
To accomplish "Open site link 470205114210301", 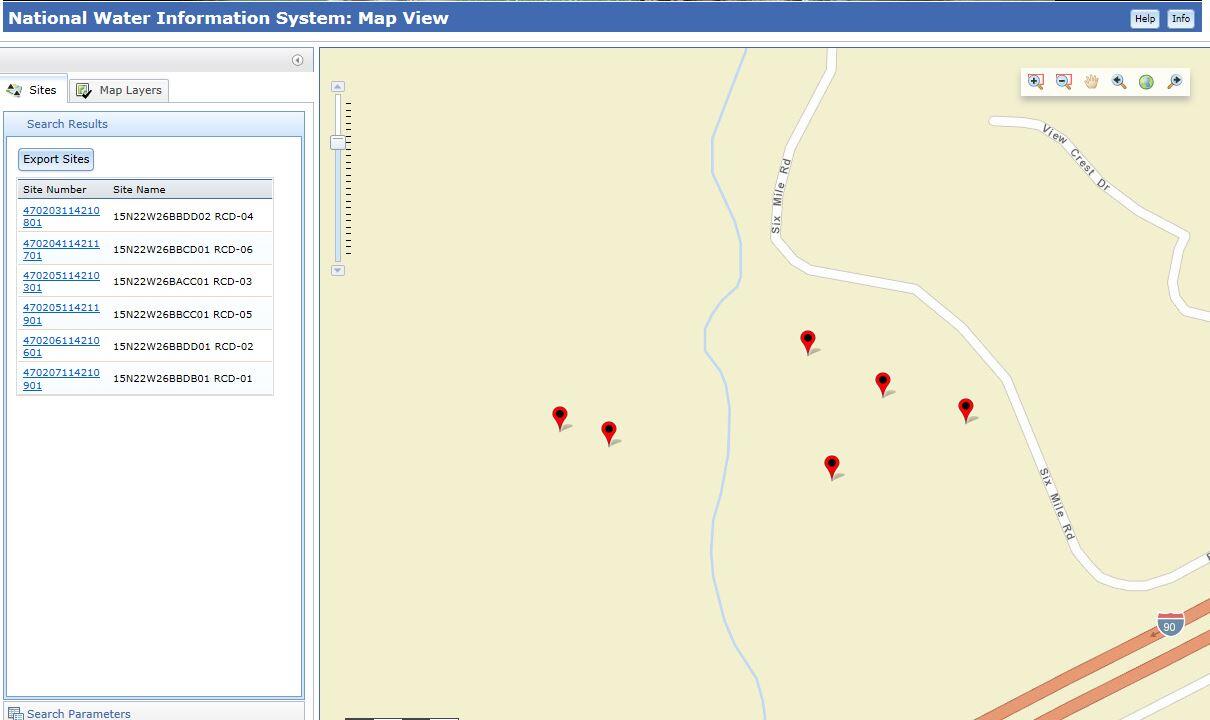I will coord(61,281).
